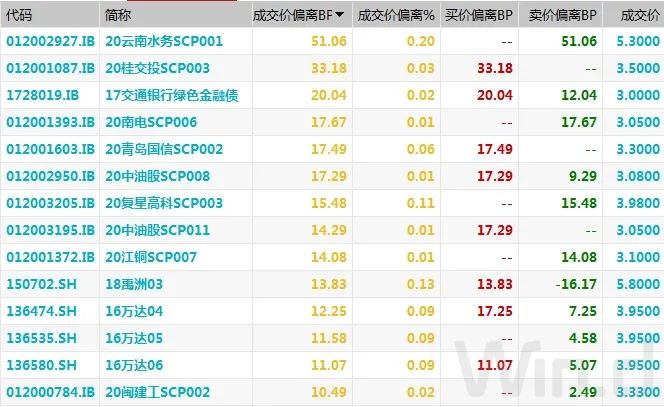
Task: Click the 成交价 column header
Action: [640, 15]
